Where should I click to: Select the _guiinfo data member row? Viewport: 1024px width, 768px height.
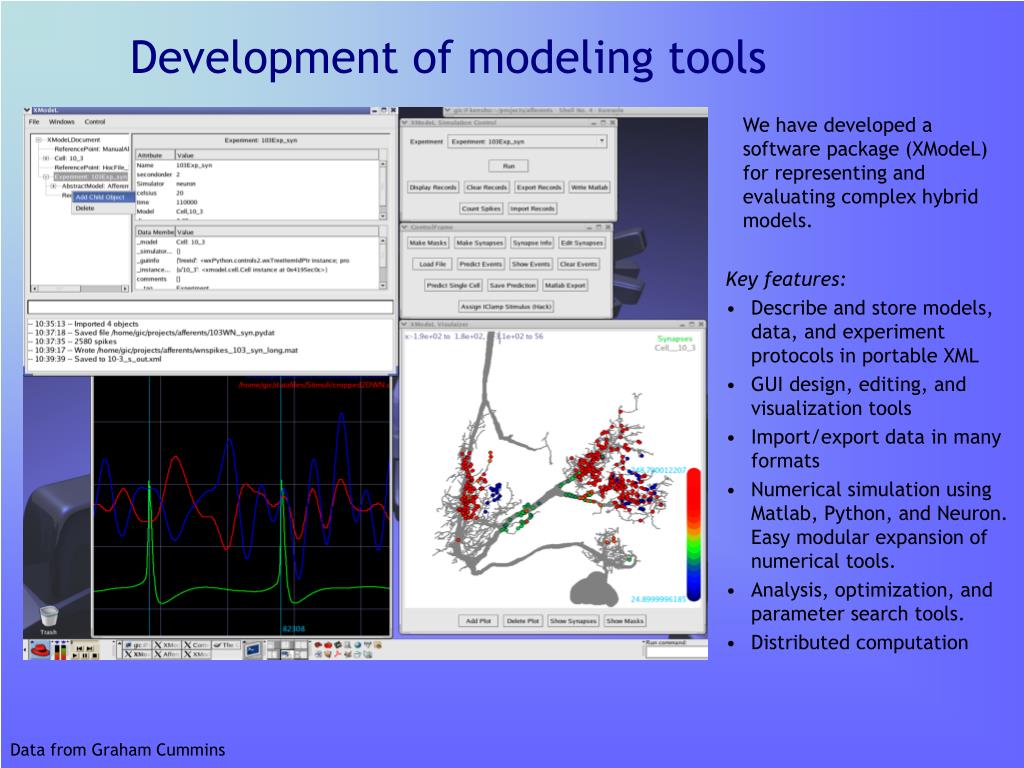click(x=257, y=261)
